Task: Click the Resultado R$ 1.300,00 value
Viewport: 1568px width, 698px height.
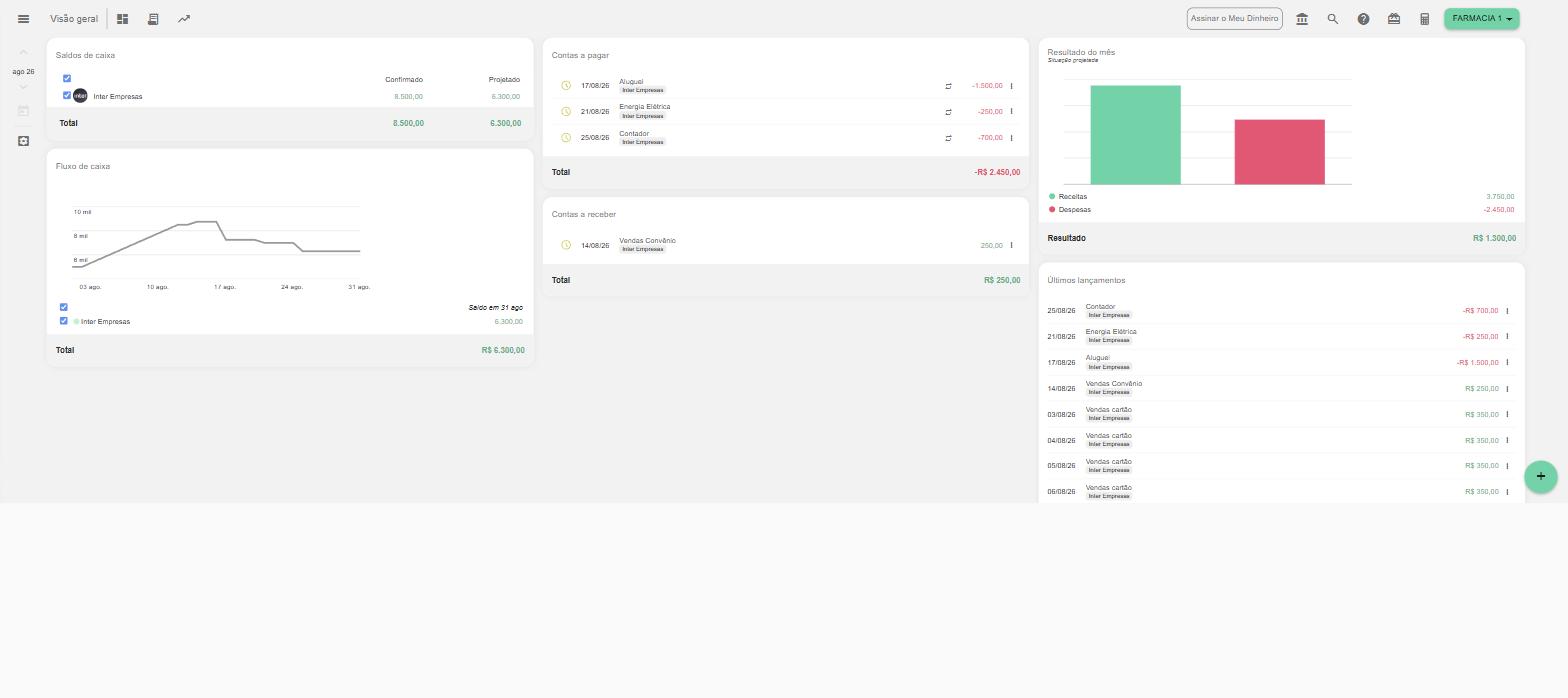Action: pos(1494,238)
